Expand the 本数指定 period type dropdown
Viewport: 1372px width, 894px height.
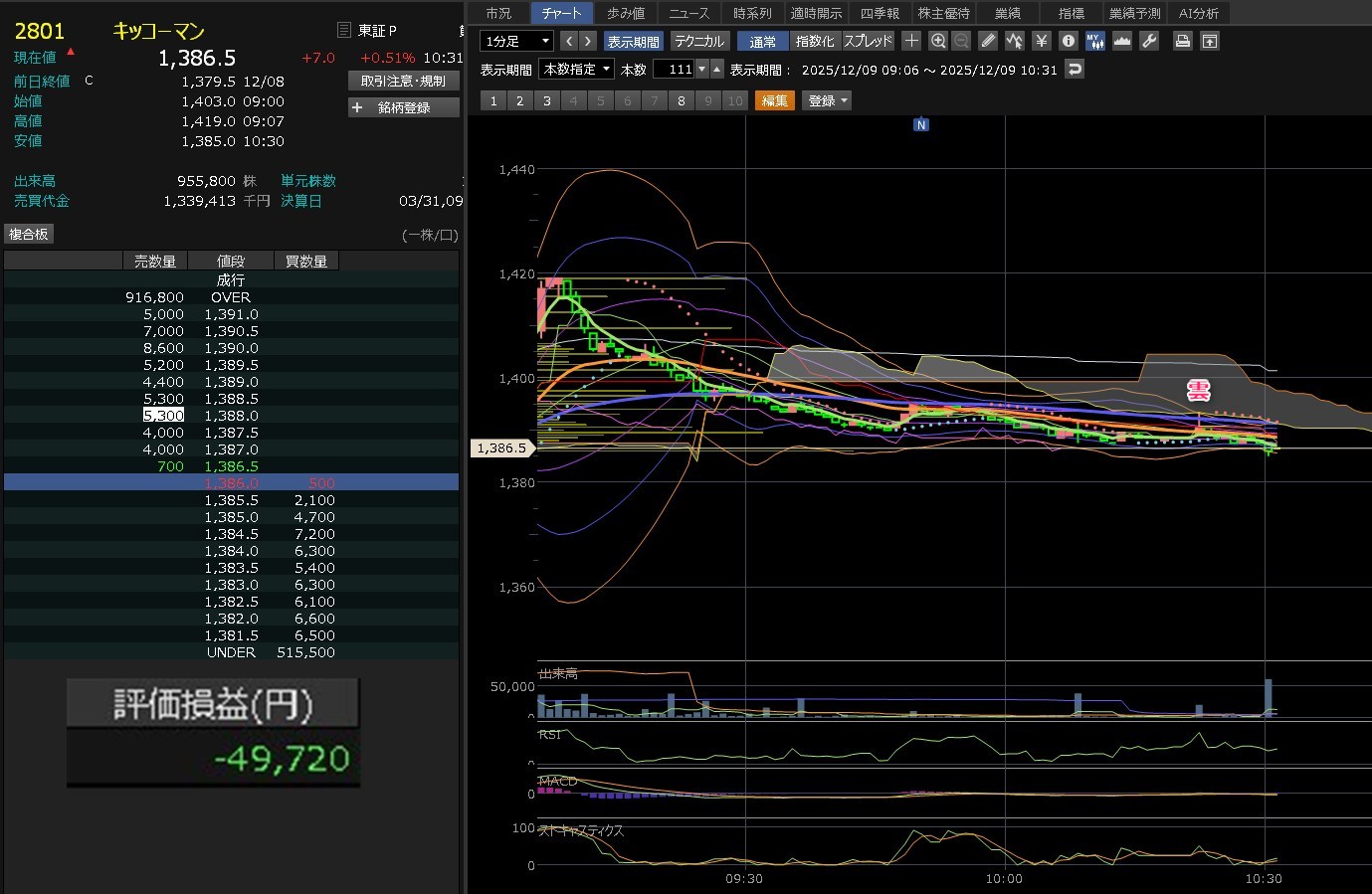(x=576, y=69)
